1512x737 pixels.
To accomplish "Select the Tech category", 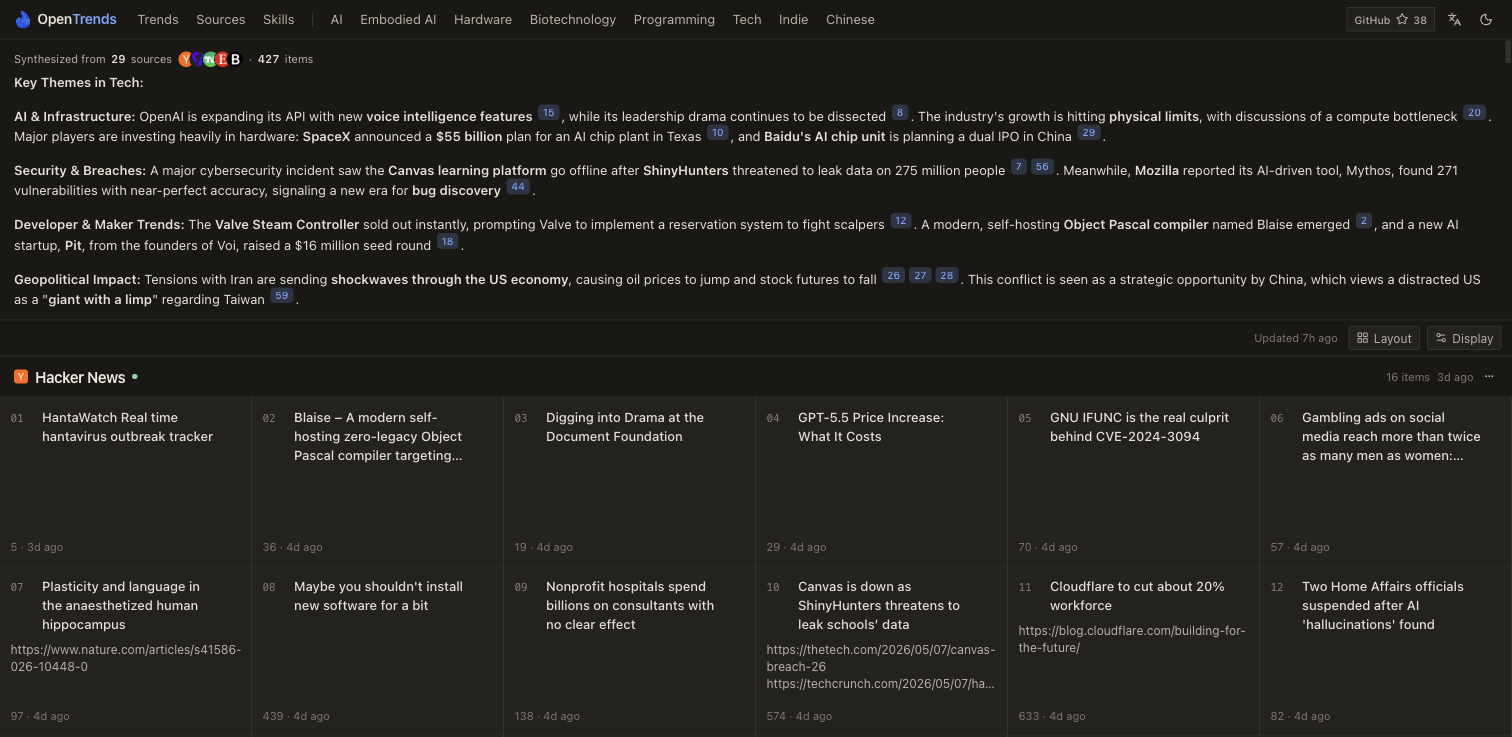I will click(x=747, y=19).
